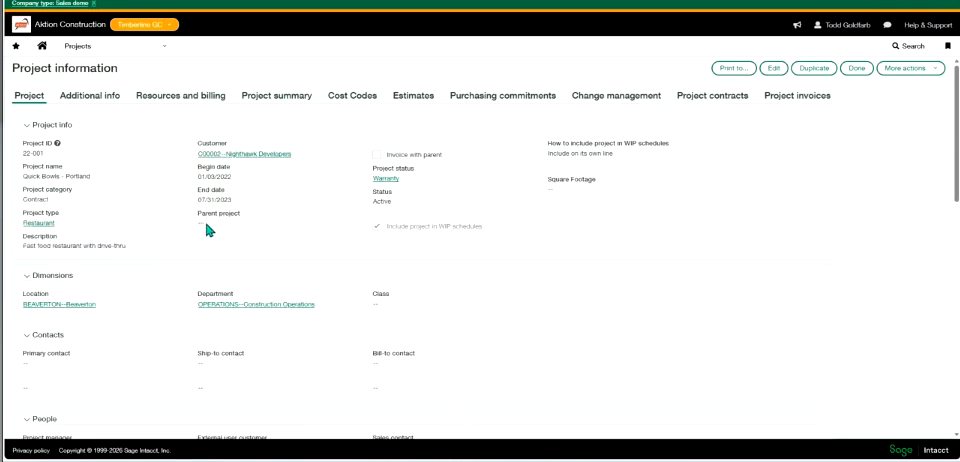
Task: Collapse the Project info section
Action: 26,125
